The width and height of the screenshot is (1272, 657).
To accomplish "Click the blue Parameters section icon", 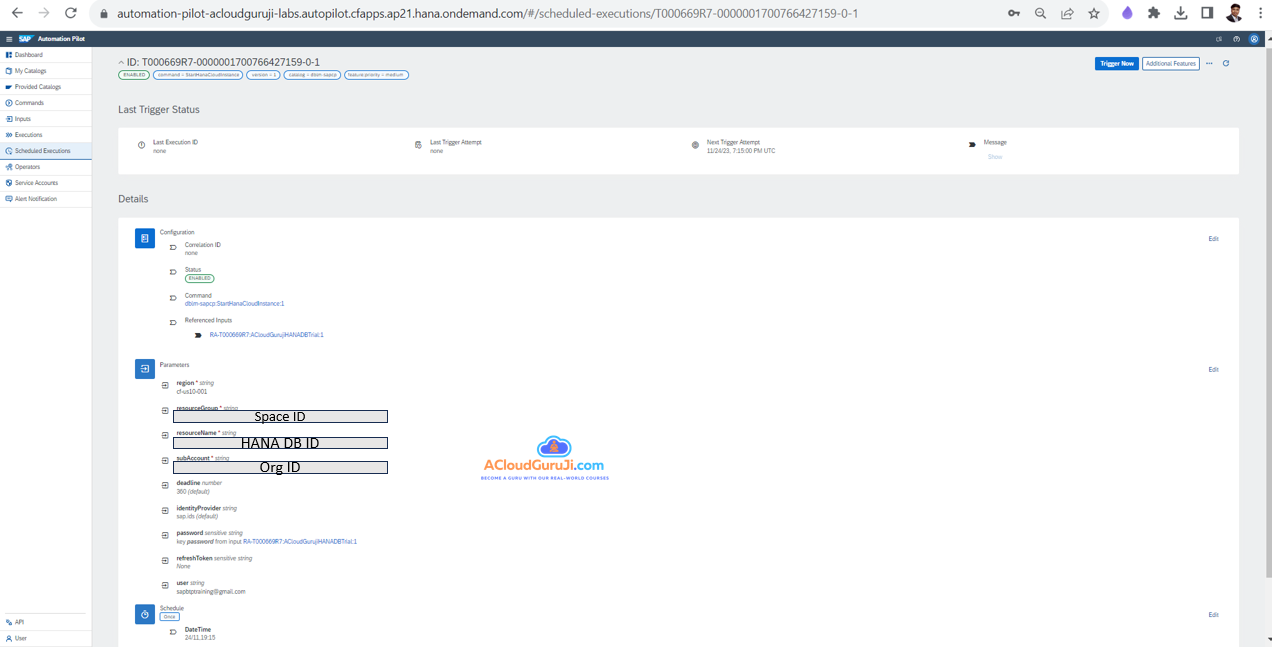I will pyautogui.click(x=145, y=369).
